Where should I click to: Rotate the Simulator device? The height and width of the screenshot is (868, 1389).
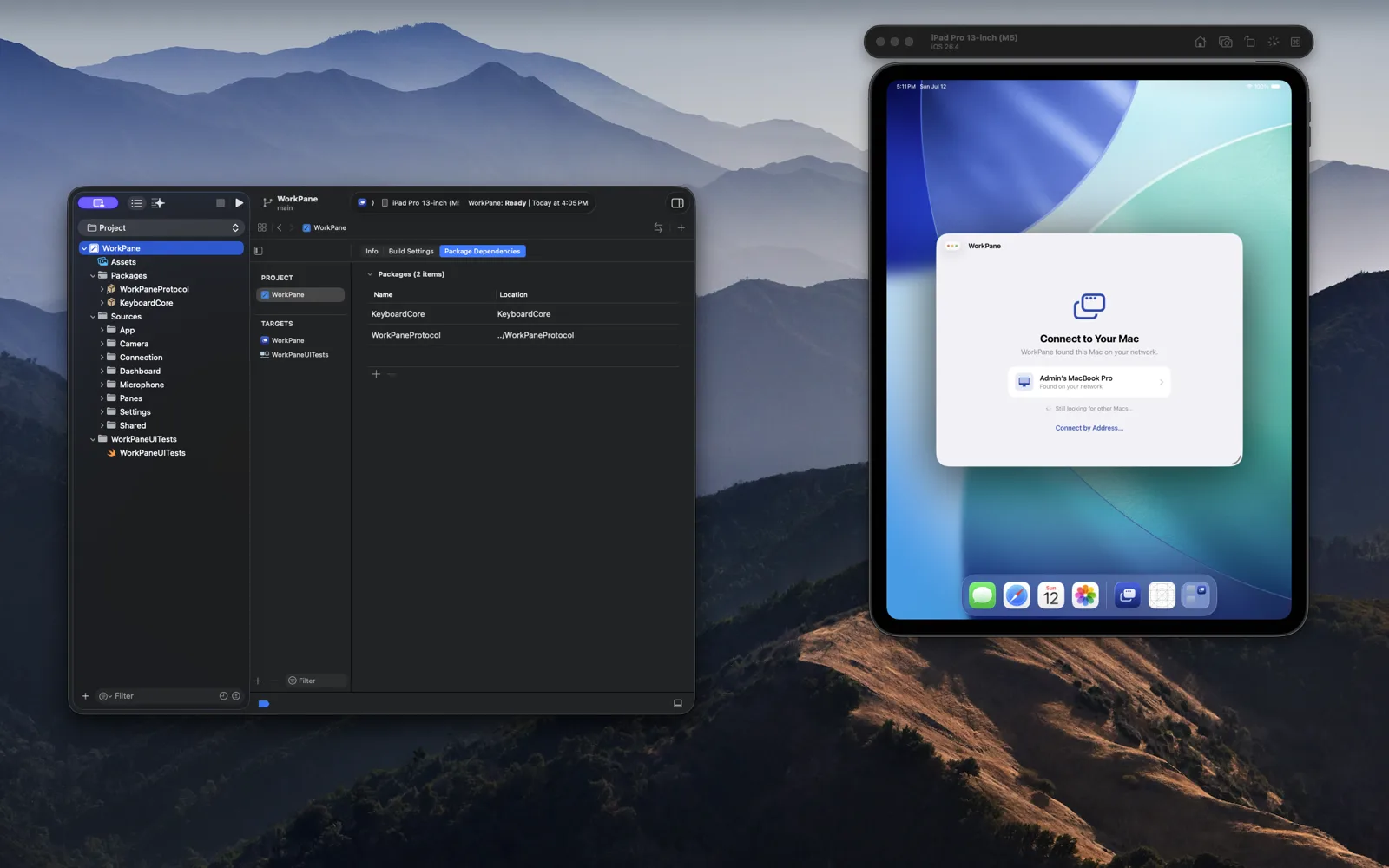tap(1249, 42)
